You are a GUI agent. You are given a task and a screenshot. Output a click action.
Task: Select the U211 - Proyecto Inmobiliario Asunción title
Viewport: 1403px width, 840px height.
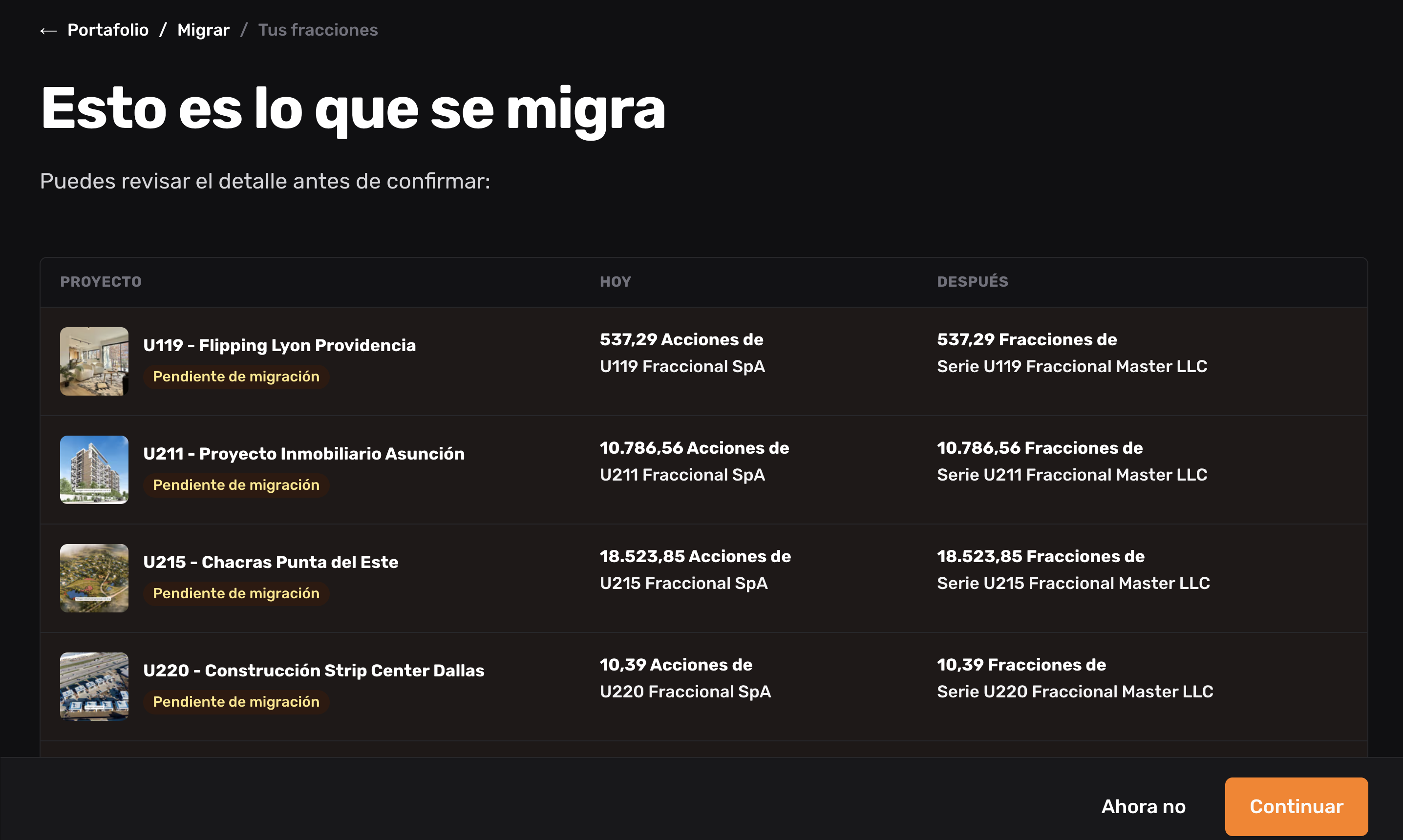pyautogui.click(x=303, y=453)
